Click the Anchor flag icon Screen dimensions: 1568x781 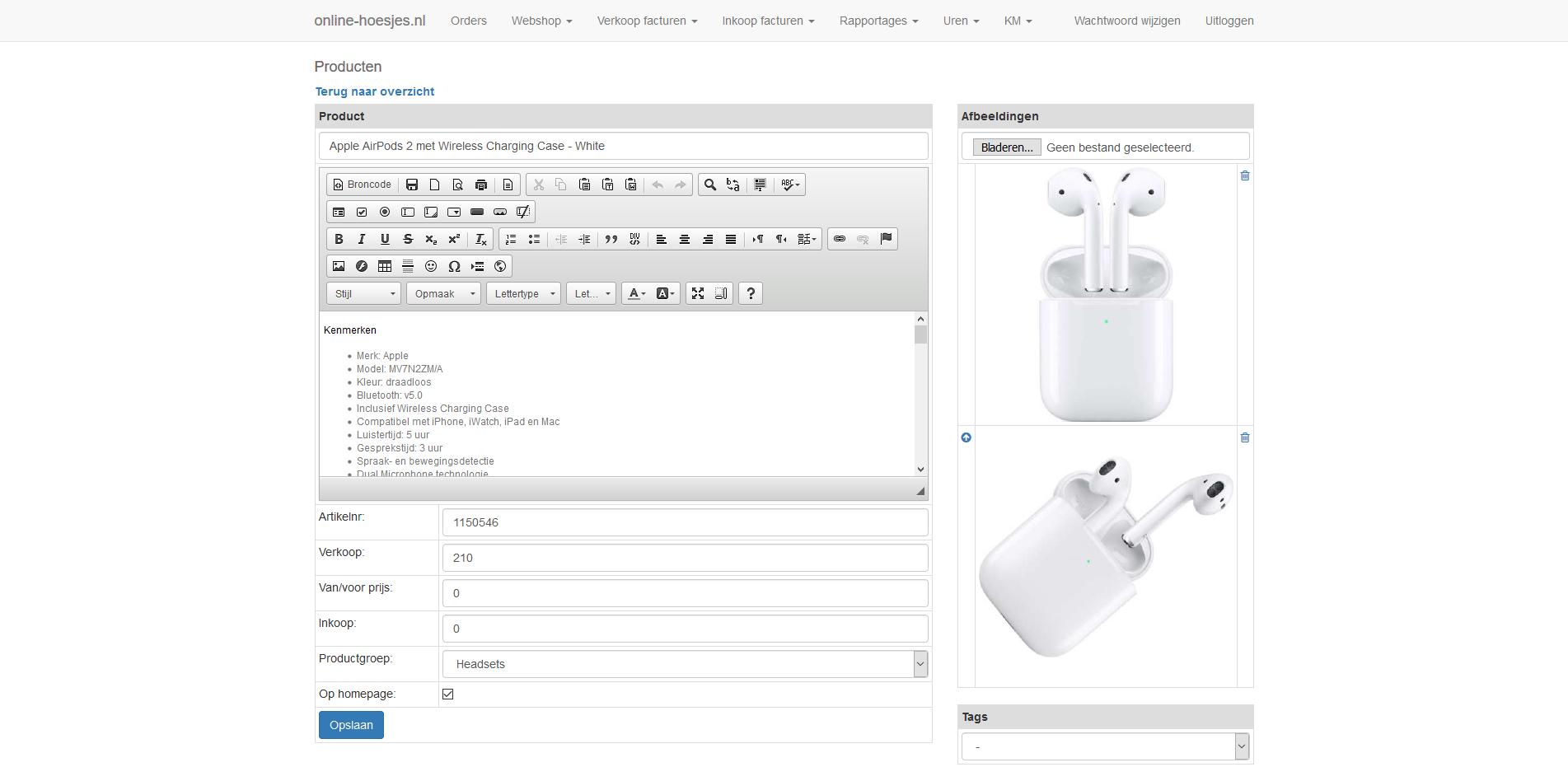click(x=886, y=239)
